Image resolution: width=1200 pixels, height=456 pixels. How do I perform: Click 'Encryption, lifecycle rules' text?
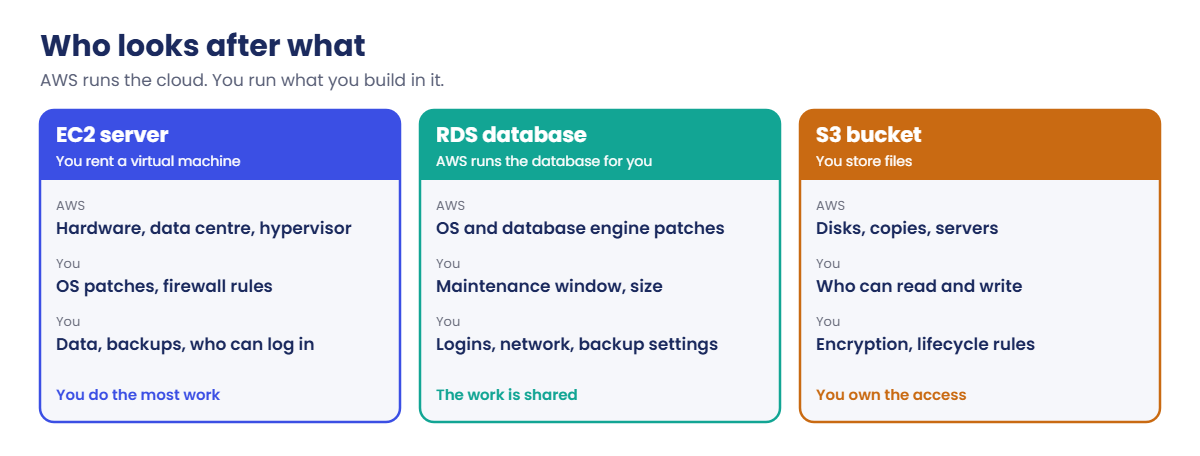click(x=925, y=344)
